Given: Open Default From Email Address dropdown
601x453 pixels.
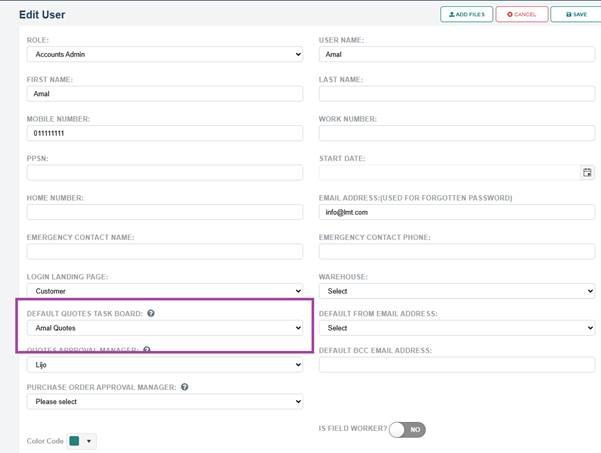Looking at the screenshot, I should coord(456,328).
